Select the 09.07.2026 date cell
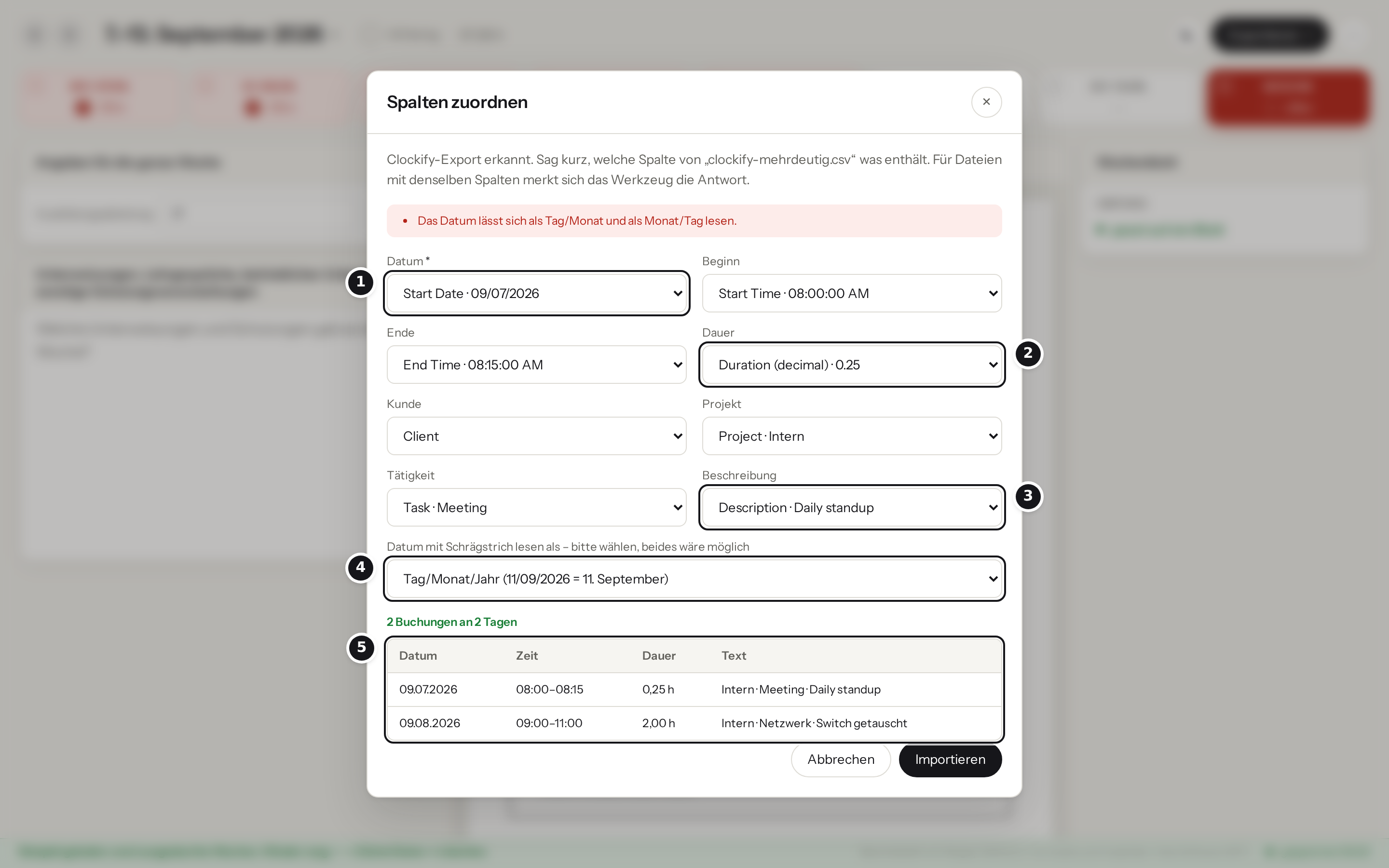The height and width of the screenshot is (868, 1389). tap(428, 690)
